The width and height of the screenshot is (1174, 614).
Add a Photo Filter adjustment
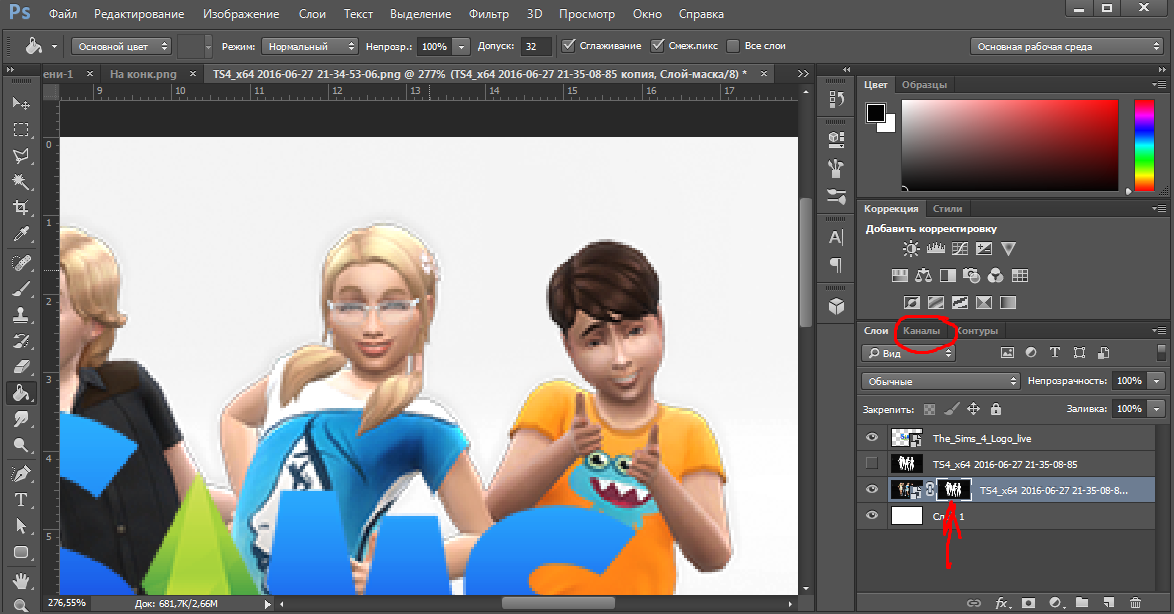point(971,276)
